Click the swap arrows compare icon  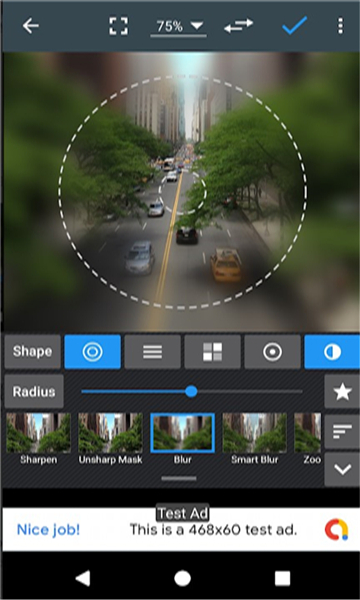[x=239, y=26]
